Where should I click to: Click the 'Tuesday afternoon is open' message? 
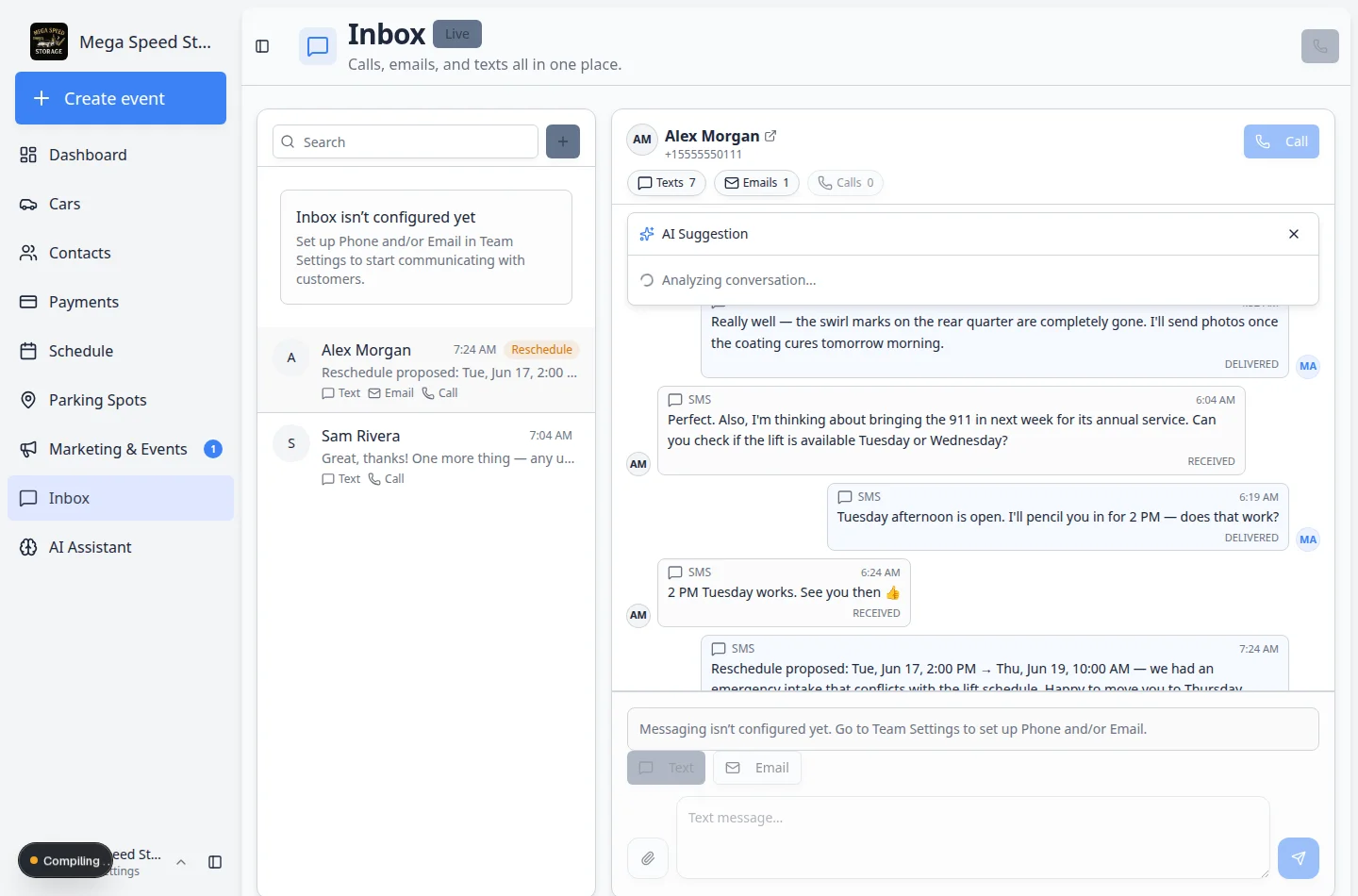pos(1058,517)
